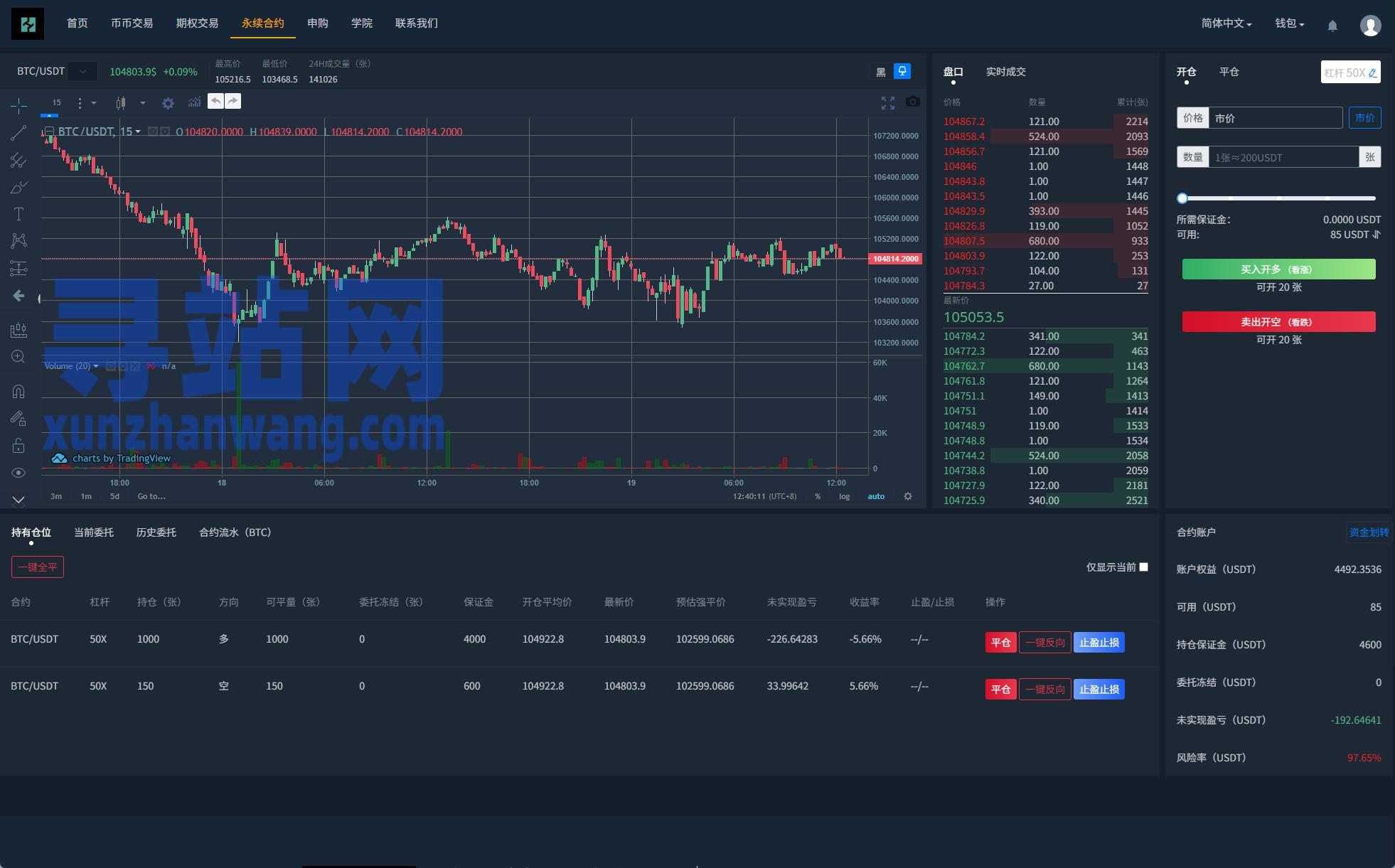Viewport: 1395px width, 868px height.
Task: Switch chart theme to 黑 dark
Action: [x=881, y=72]
